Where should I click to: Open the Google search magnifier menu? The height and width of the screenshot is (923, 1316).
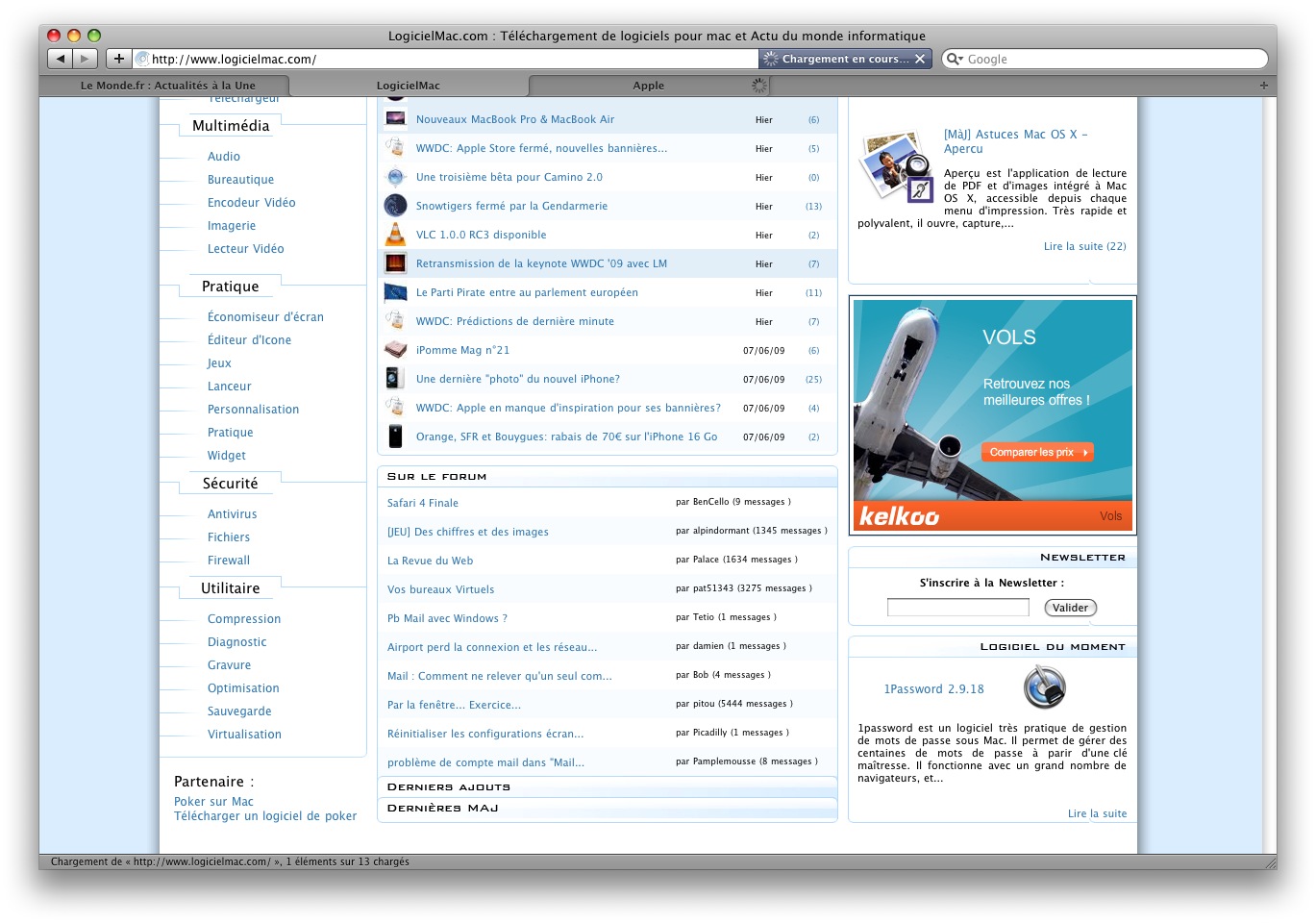(x=955, y=59)
